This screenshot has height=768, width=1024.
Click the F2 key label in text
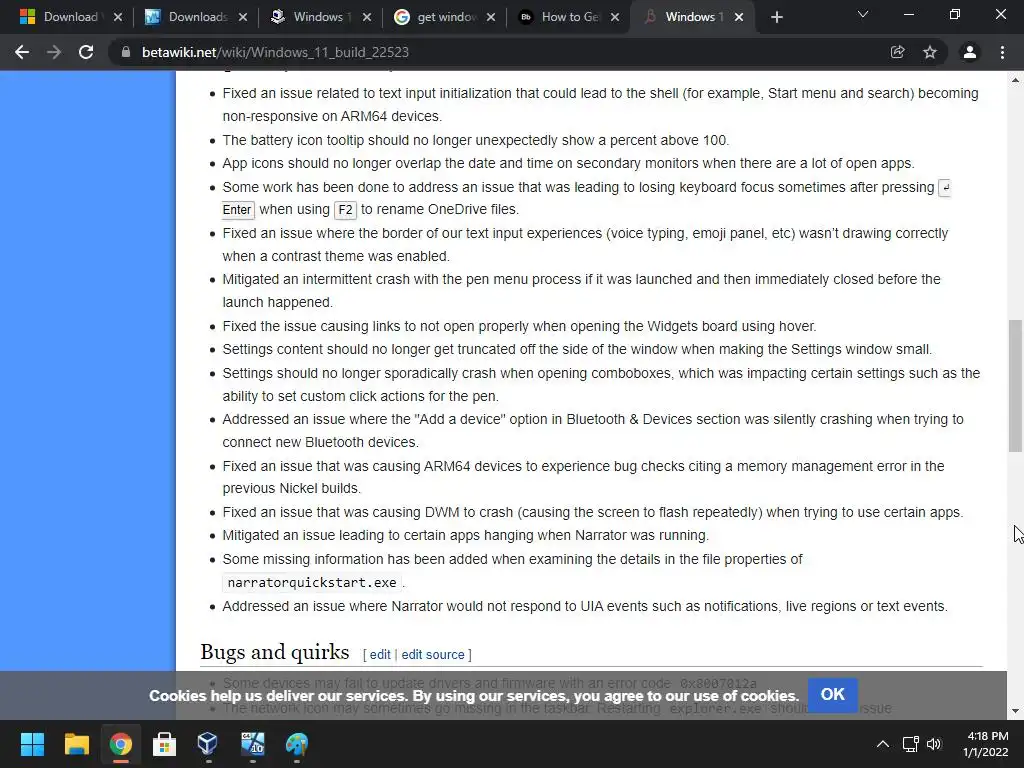click(345, 210)
